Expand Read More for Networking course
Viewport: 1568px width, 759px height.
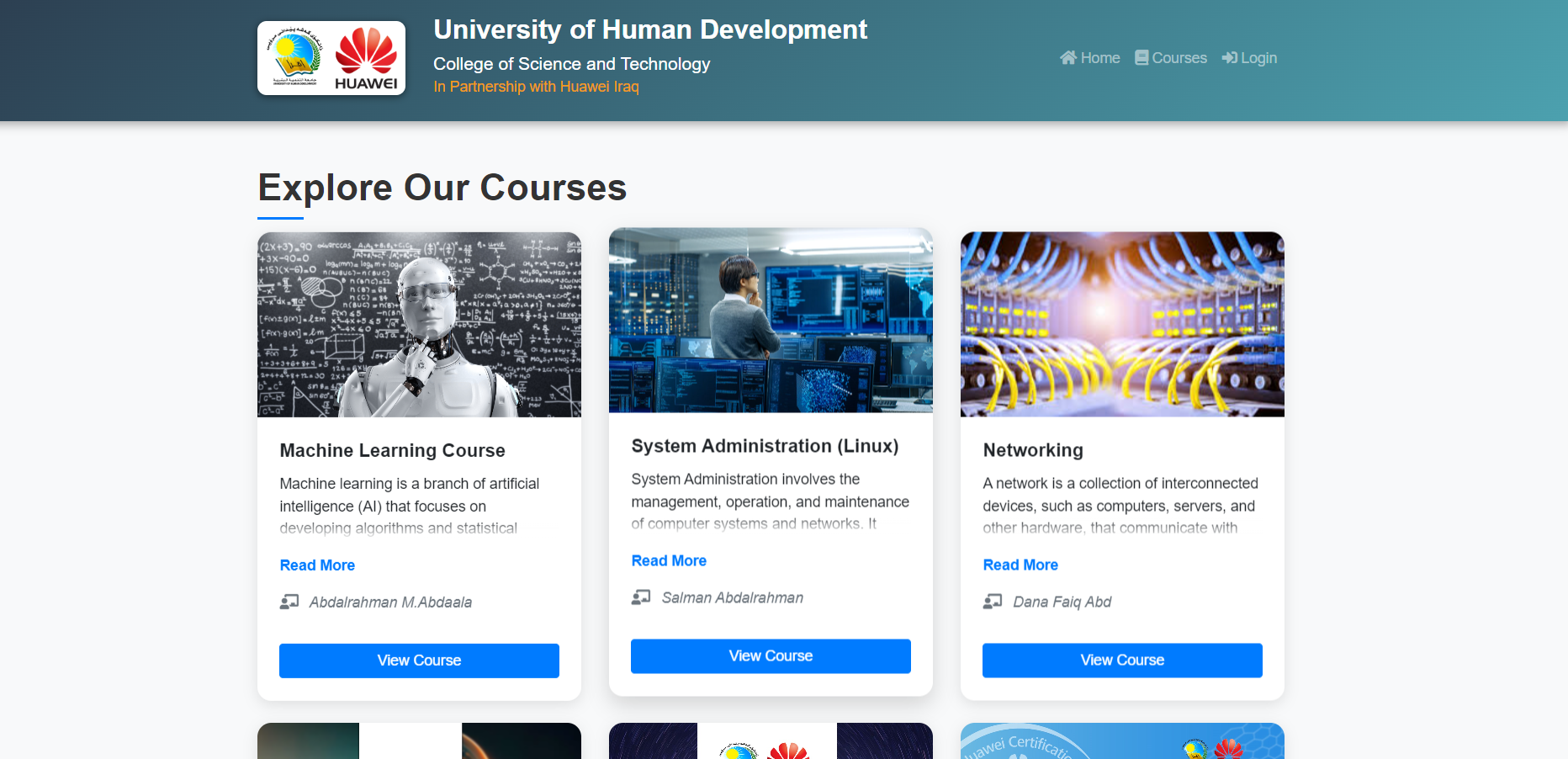pos(1020,565)
